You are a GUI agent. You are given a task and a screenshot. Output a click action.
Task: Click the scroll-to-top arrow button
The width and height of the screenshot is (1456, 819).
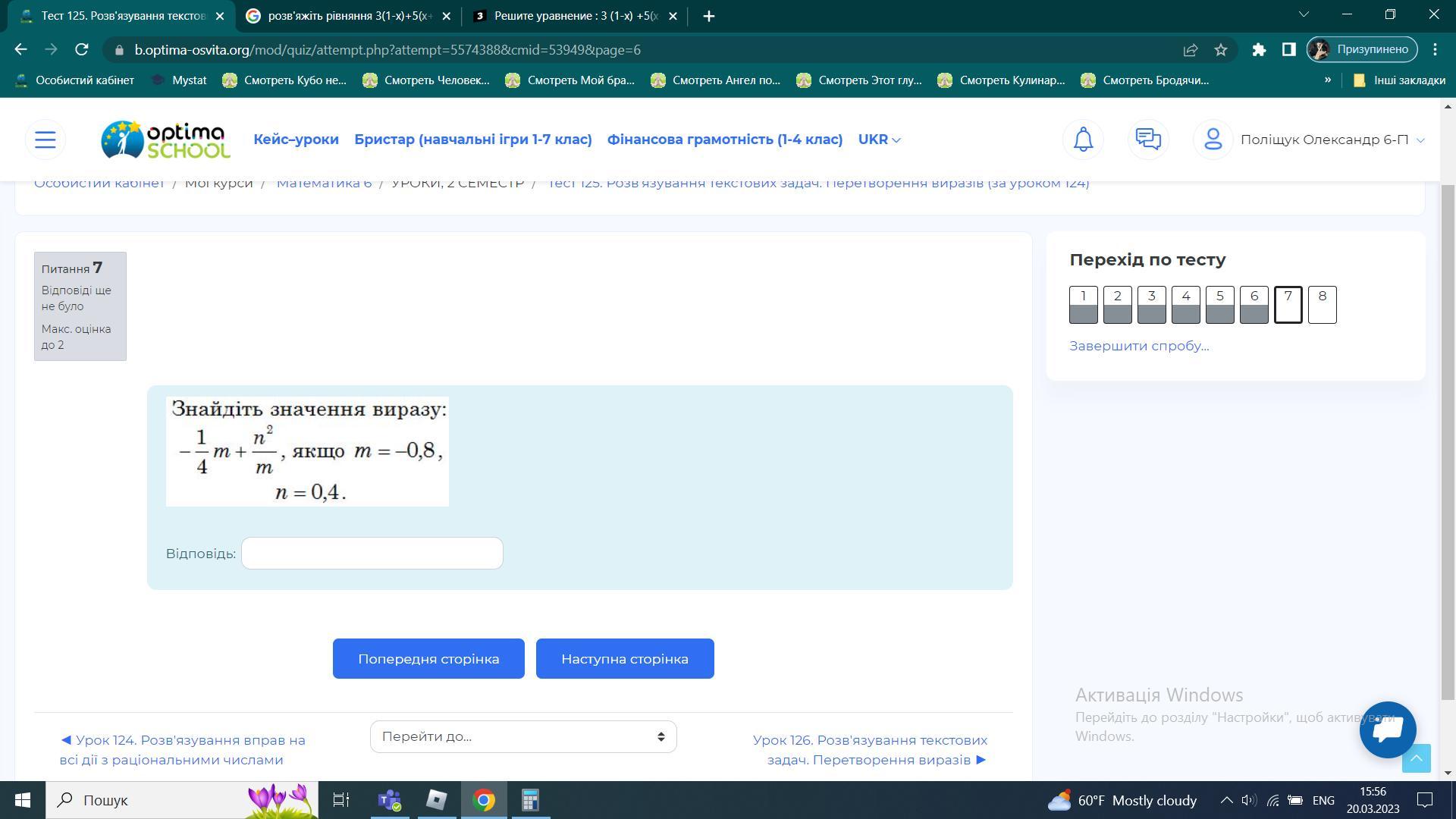(x=1416, y=758)
